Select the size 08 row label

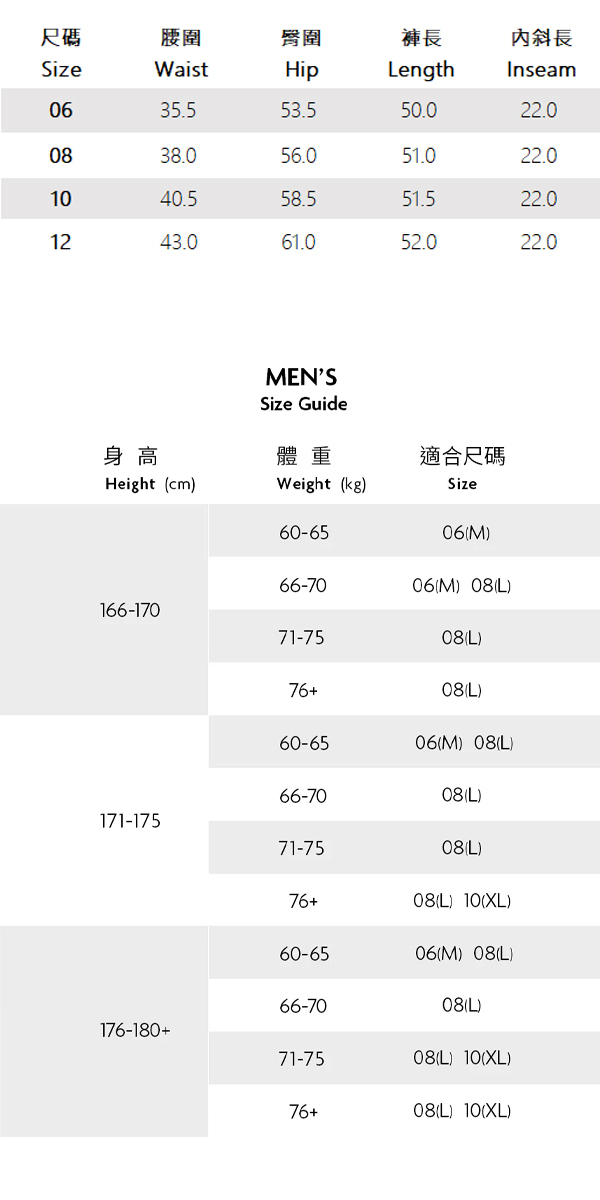pyautogui.click(x=61, y=156)
